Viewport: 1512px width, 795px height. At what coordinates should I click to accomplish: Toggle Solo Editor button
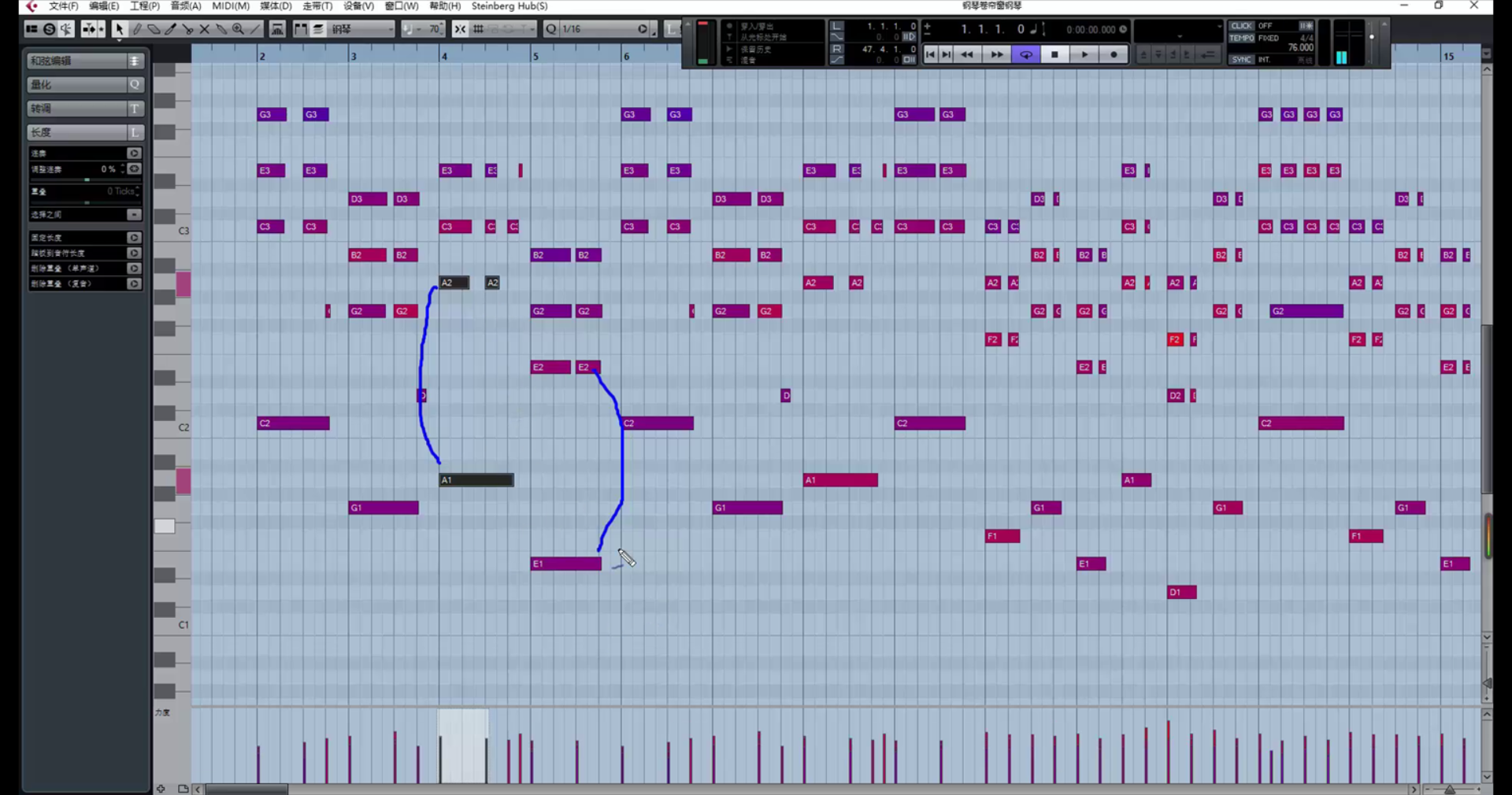click(x=49, y=29)
